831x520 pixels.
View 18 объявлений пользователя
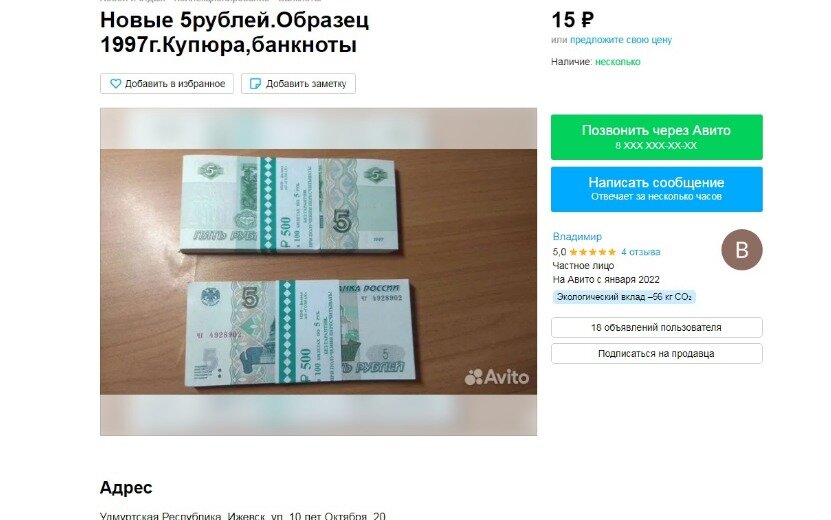[x=657, y=328]
